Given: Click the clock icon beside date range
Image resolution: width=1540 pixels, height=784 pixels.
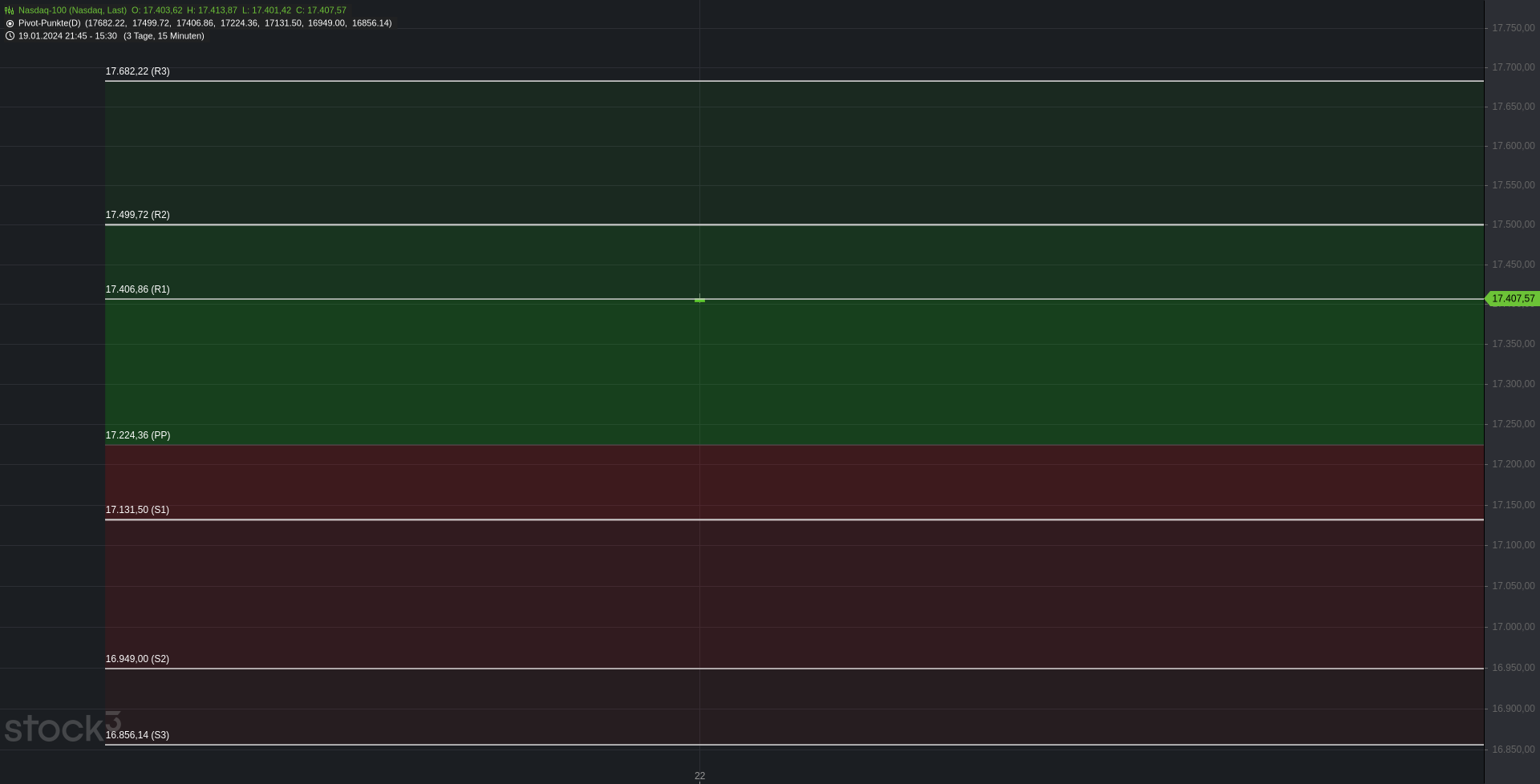Looking at the screenshot, I should click(x=10, y=36).
